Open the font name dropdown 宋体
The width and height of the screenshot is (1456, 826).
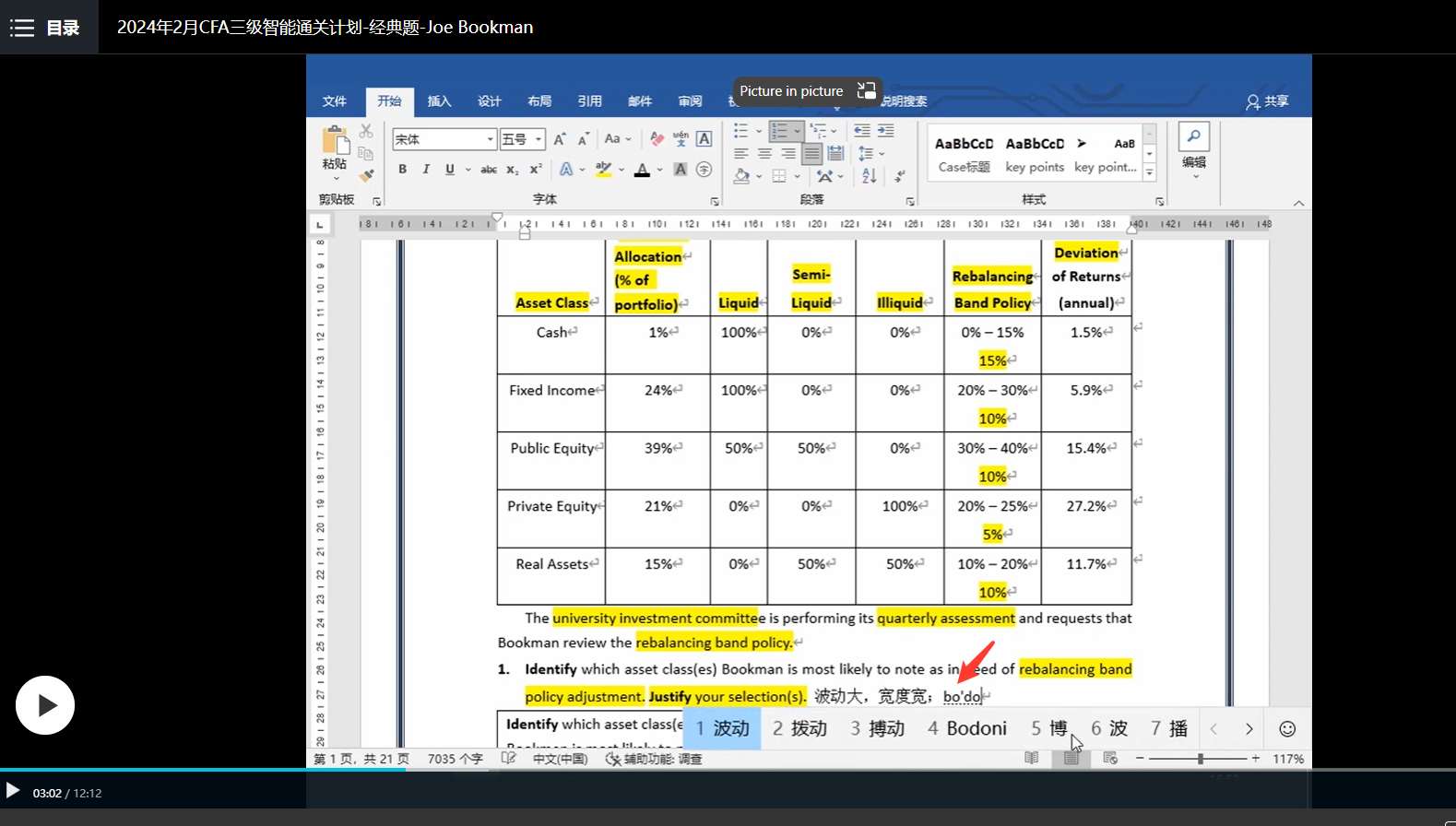(490, 139)
